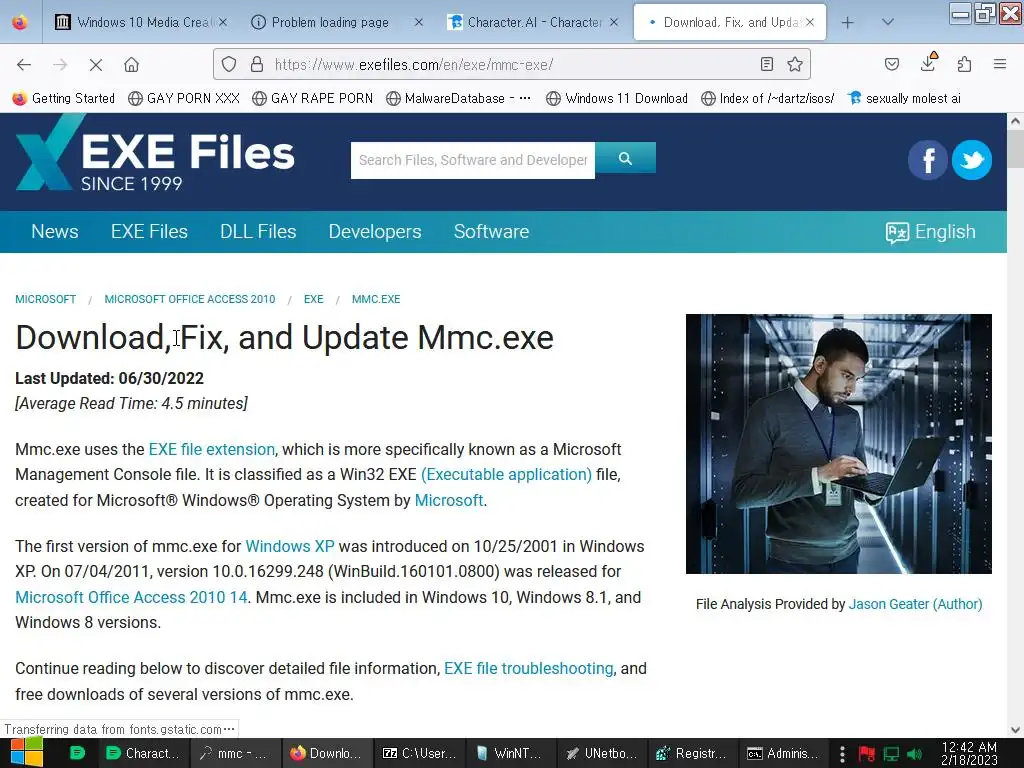Switch to Character.AI tab
This screenshot has width=1024, height=768.
pyautogui.click(x=534, y=22)
